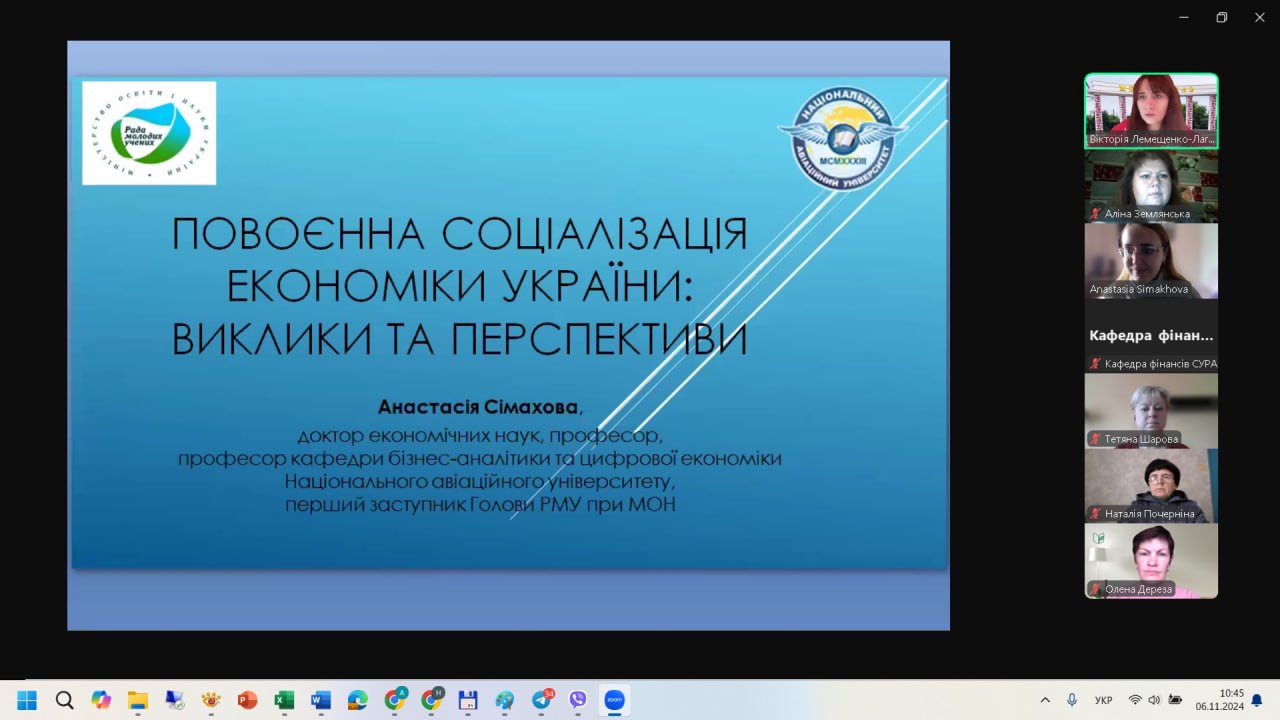This screenshot has width=1280, height=720.
Task: Toggle the volume speaker icon in tray
Action: click(1154, 700)
